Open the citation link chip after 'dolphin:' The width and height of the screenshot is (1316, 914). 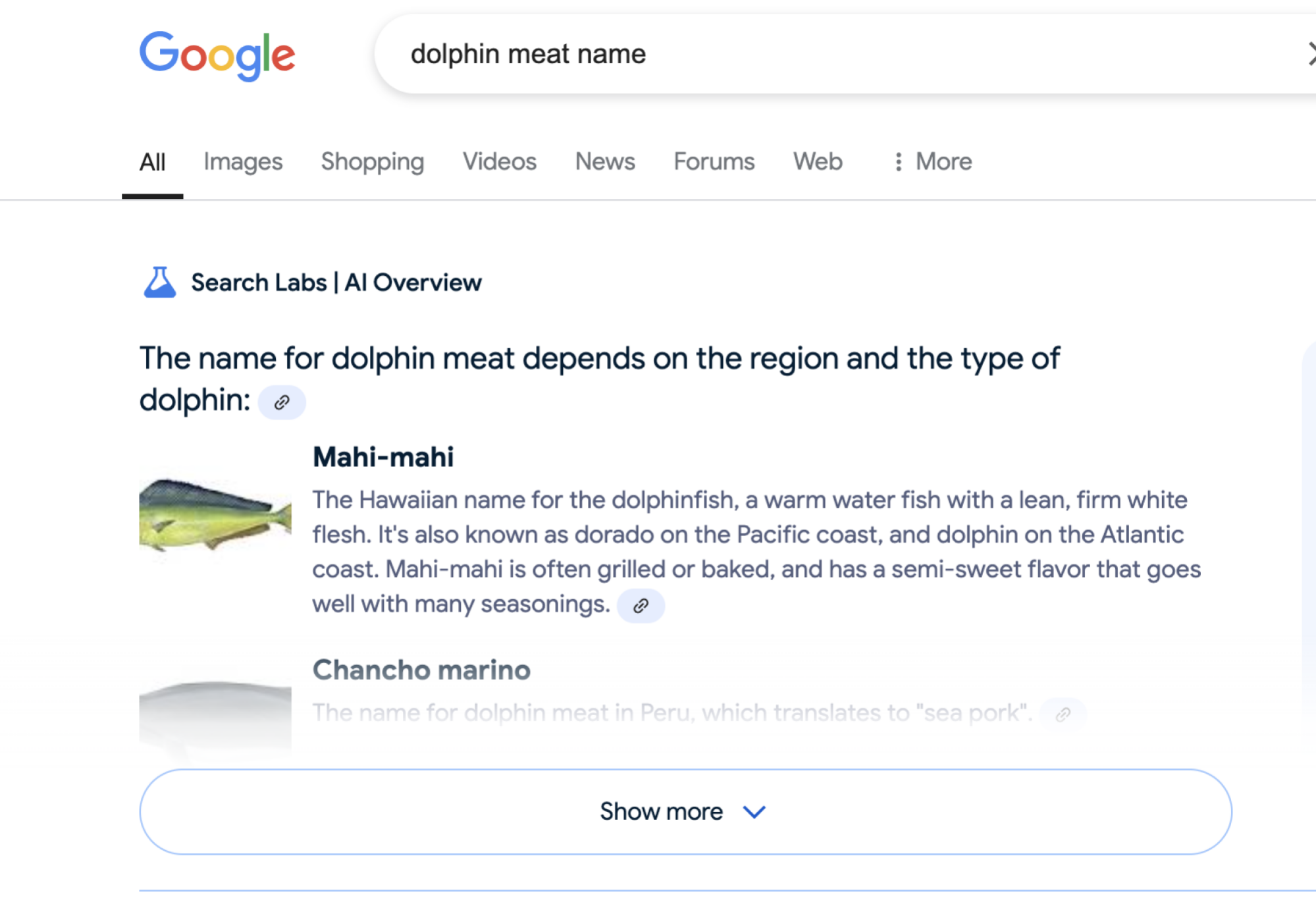point(282,402)
